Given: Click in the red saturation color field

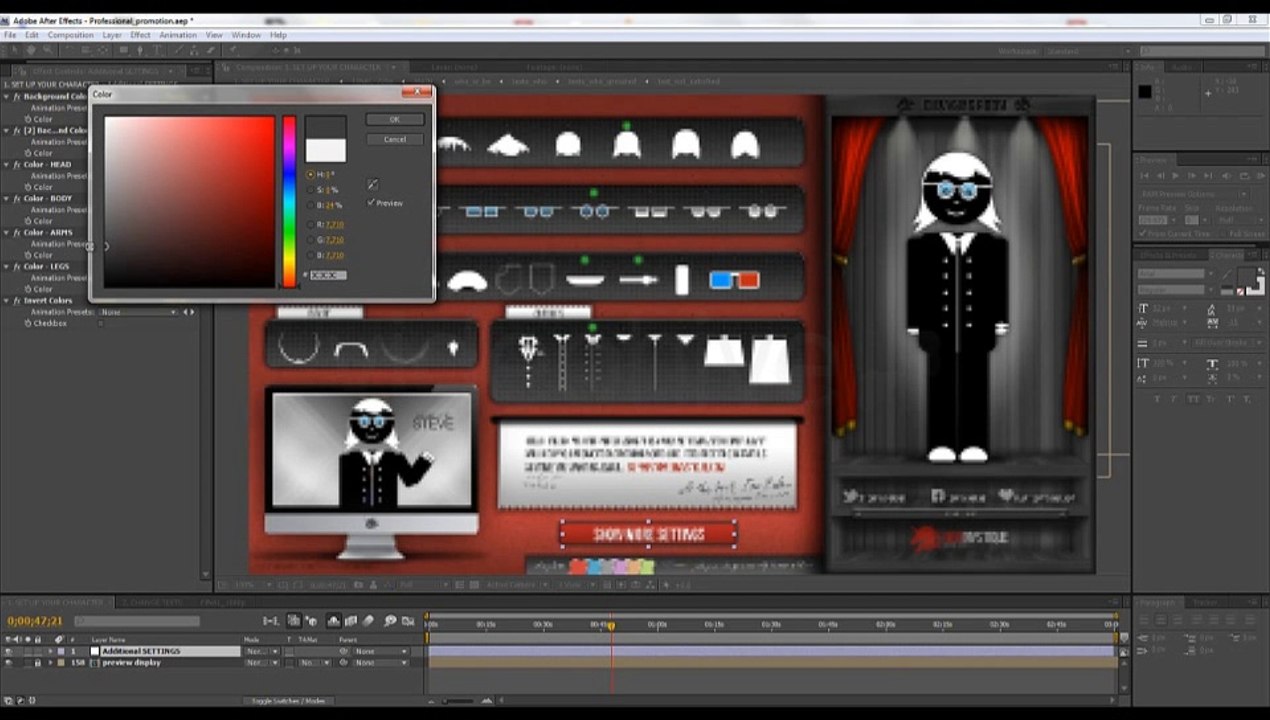Looking at the screenshot, I should pos(189,202).
